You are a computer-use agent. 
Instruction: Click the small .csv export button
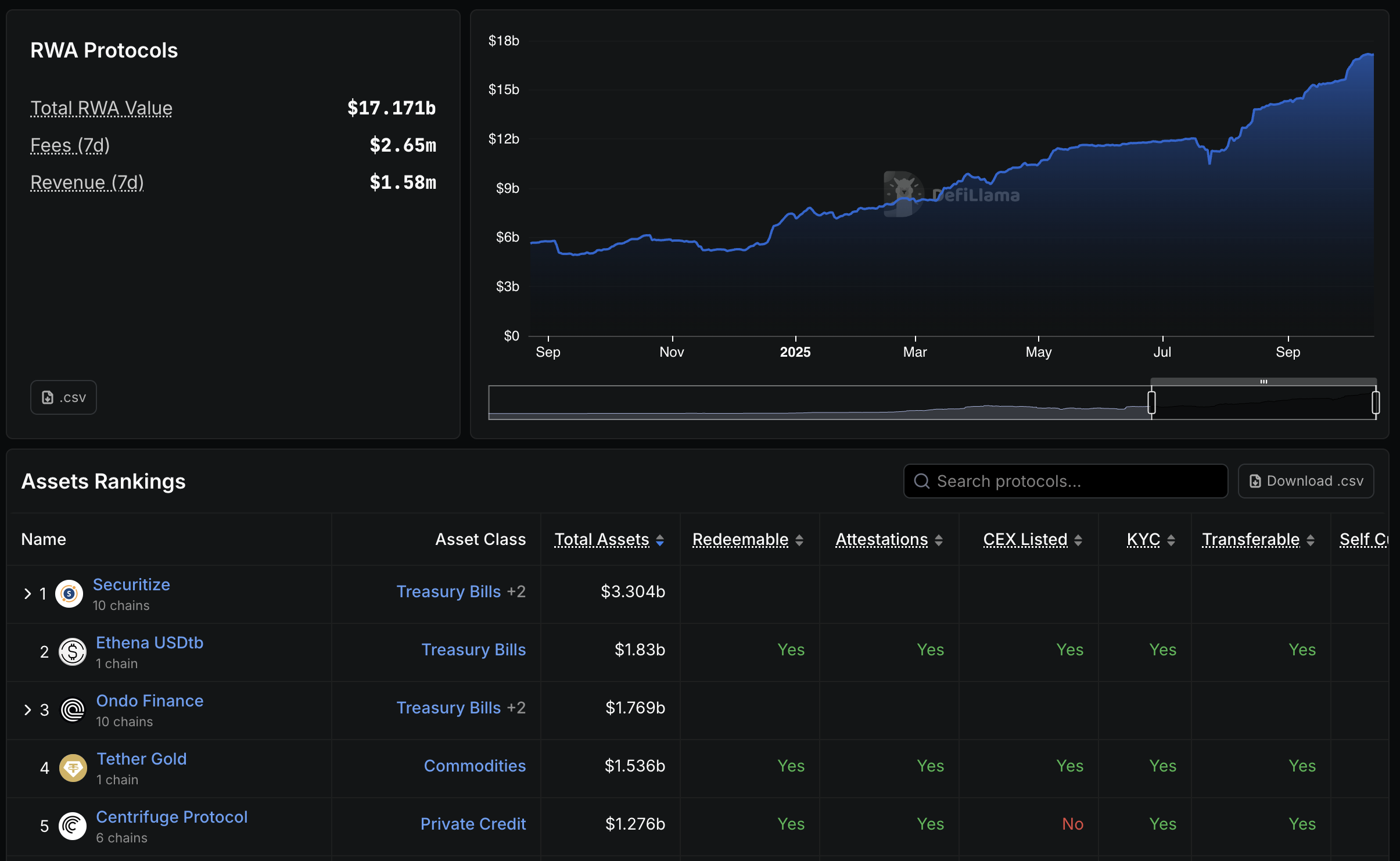[x=63, y=397]
